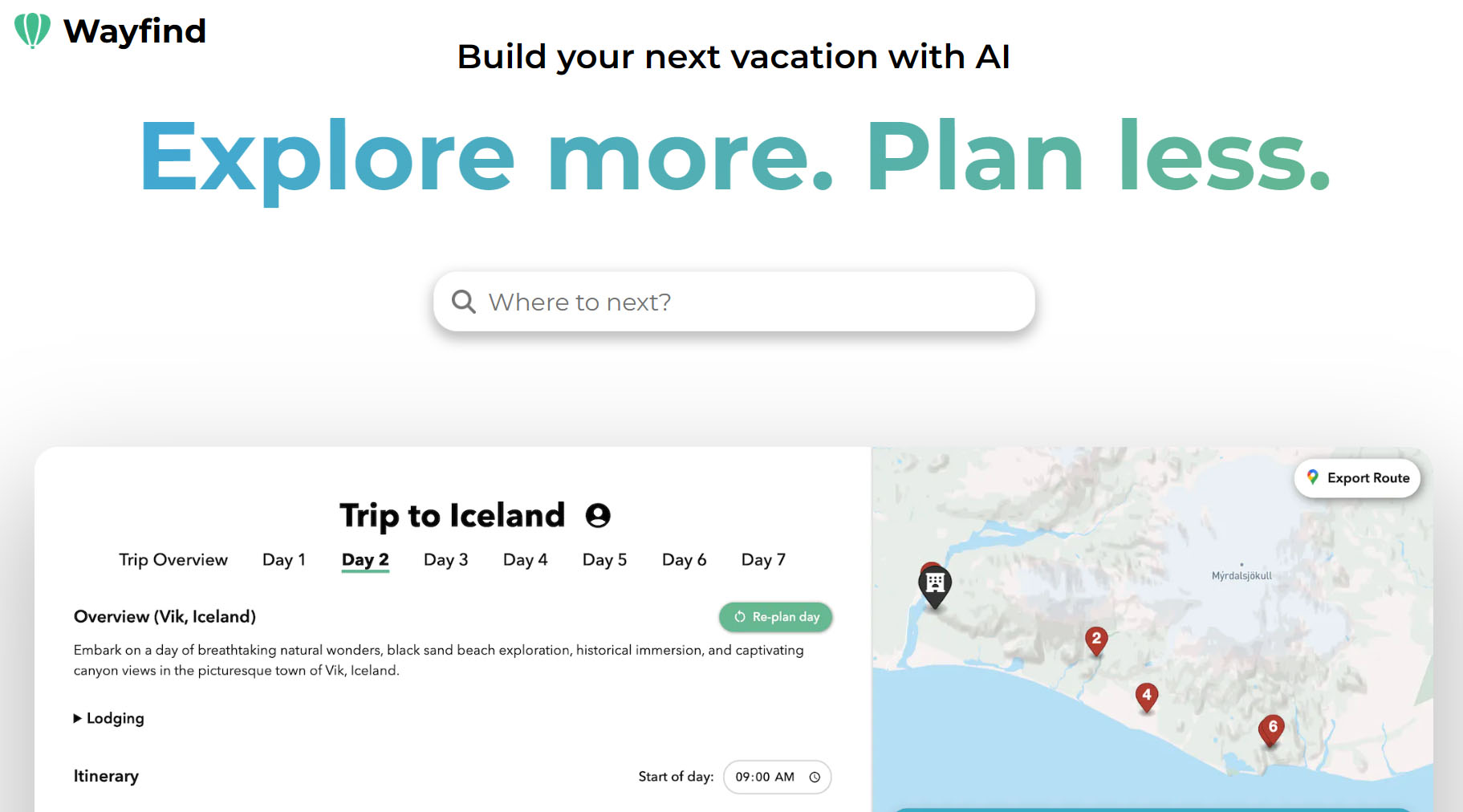The height and width of the screenshot is (812, 1463).
Task: Open the profile icon beside Trip to Iceland
Action: 598,515
